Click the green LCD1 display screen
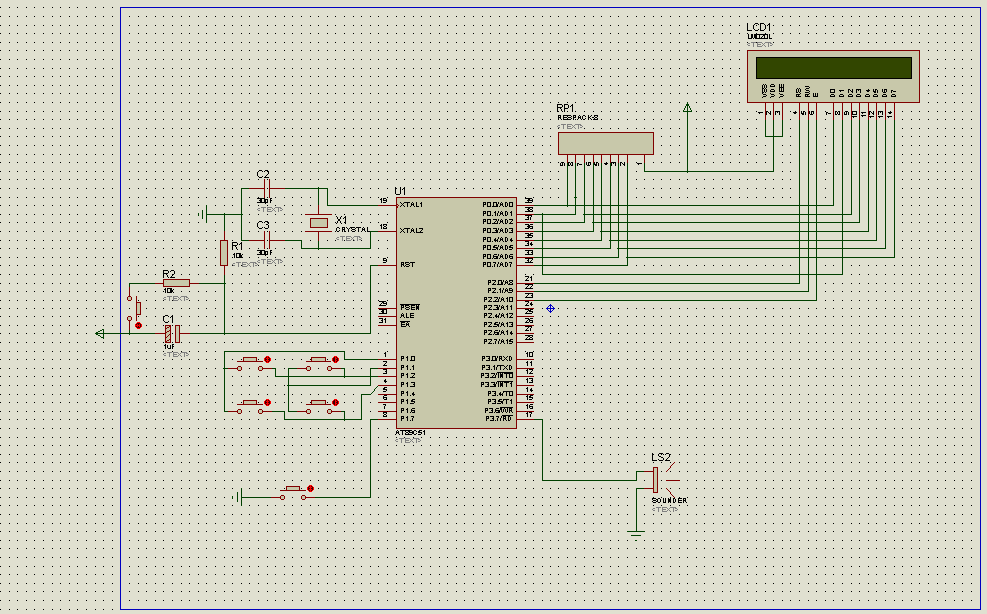Screen dimensions: 987x614 pyautogui.click(x=833, y=68)
